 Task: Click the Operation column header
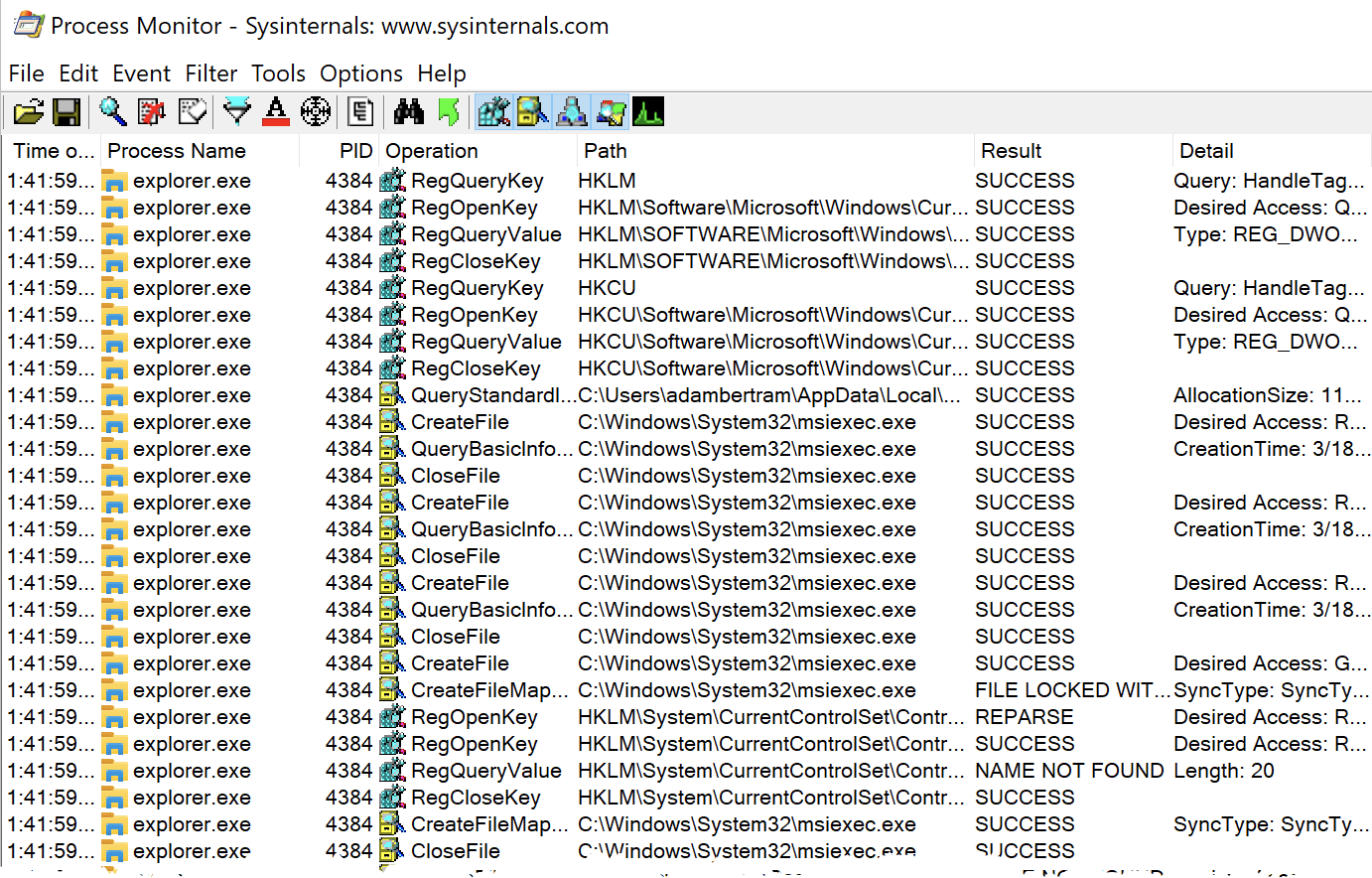click(x=478, y=151)
